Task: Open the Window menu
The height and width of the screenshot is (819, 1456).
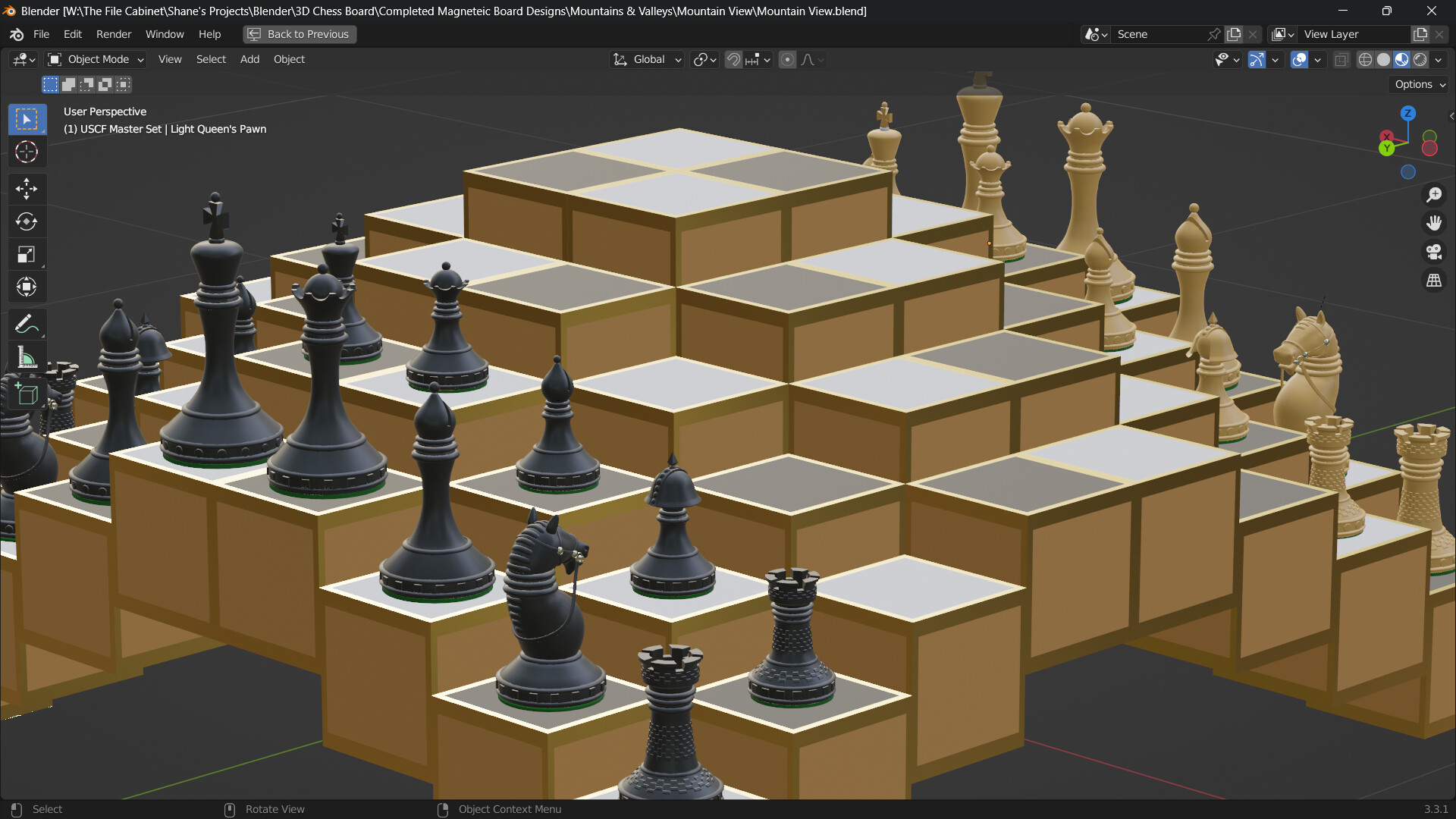Action: pos(165,34)
